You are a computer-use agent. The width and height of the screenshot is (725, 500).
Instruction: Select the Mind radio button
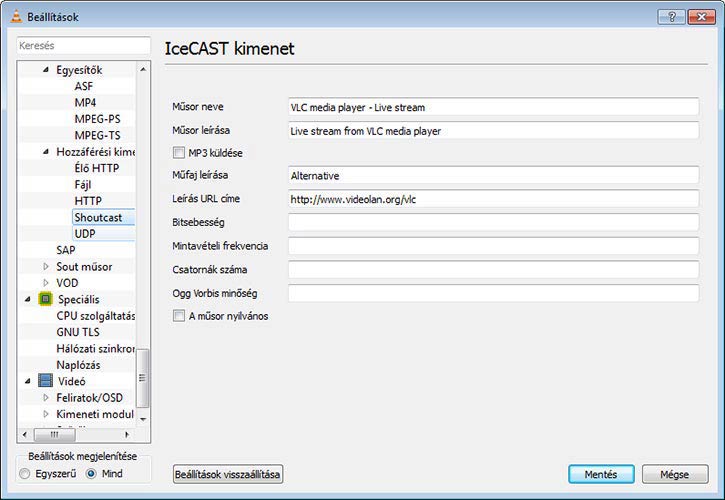[92, 474]
